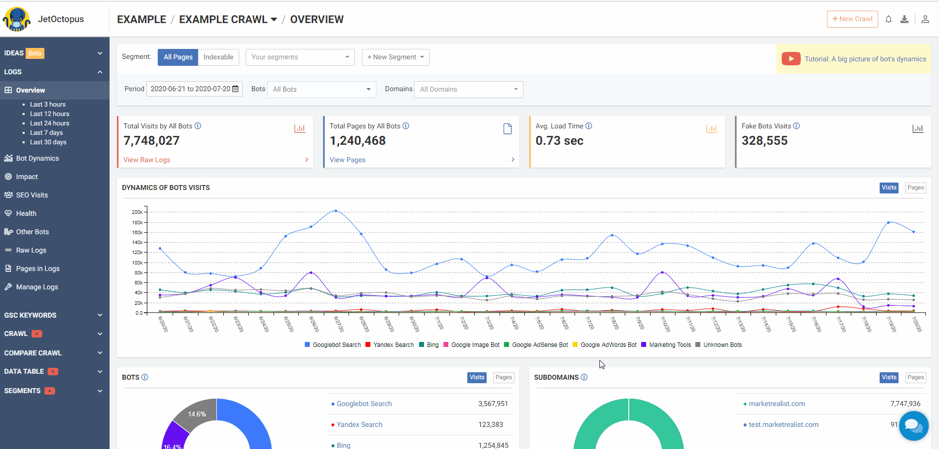Switch BOTS panel to Visits
This screenshot has height=449, width=939.
pyautogui.click(x=477, y=377)
